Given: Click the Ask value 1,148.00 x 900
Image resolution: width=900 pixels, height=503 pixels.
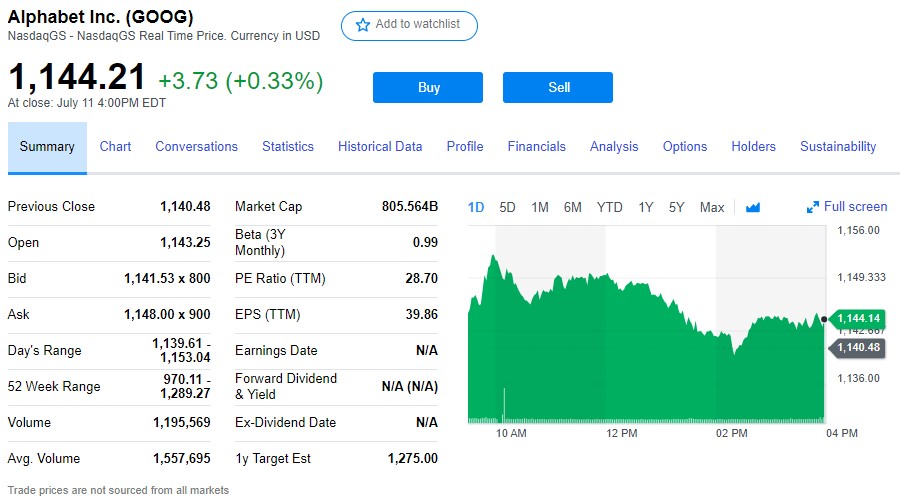Looking at the screenshot, I should pyautogui.click(x=167, y=315).
